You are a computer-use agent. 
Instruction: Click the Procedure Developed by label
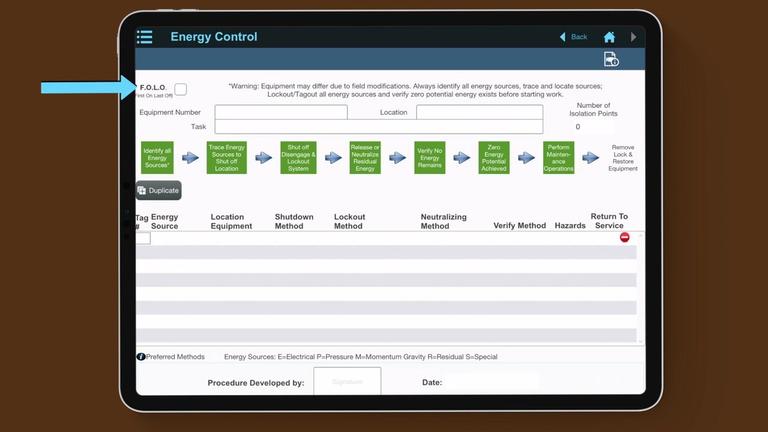(x=256, y=383)
